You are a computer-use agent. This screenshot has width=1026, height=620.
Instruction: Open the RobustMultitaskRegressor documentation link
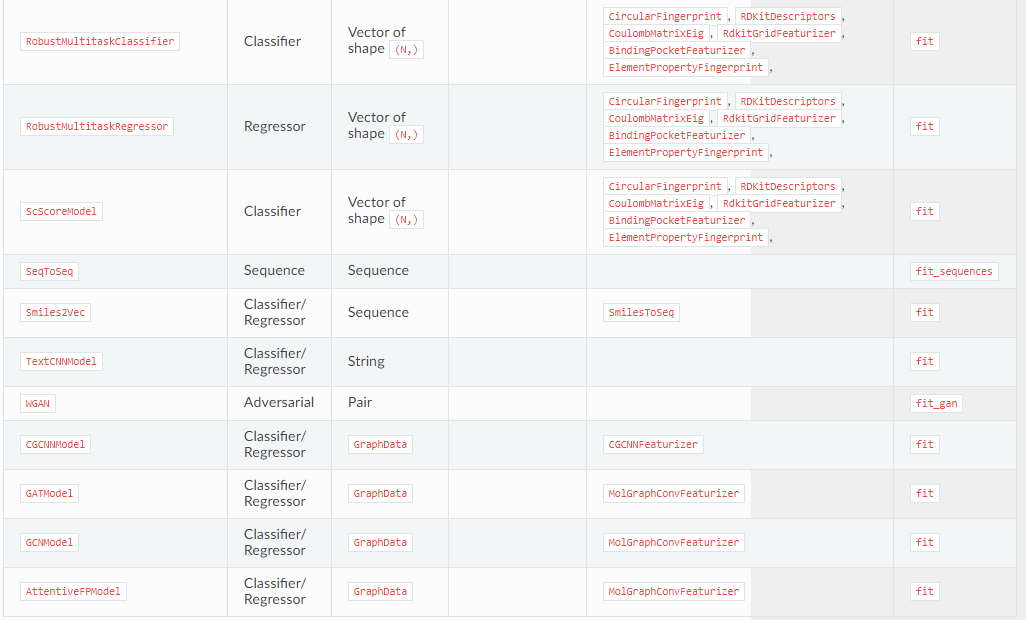97,126
